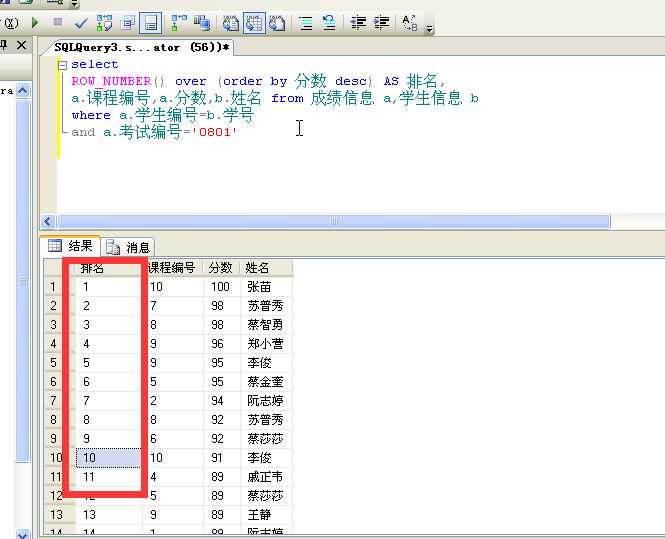Select the 排名 cell with value 11

109,477
